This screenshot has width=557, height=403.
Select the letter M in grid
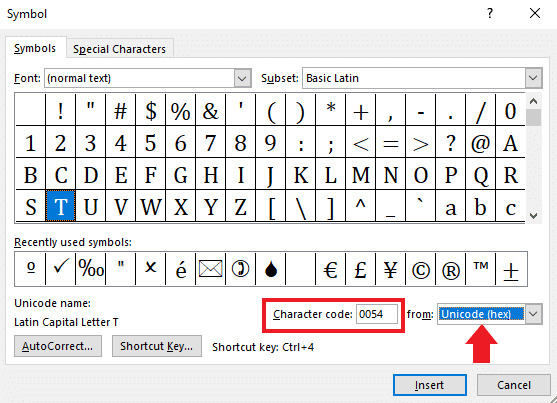(361, 173)
